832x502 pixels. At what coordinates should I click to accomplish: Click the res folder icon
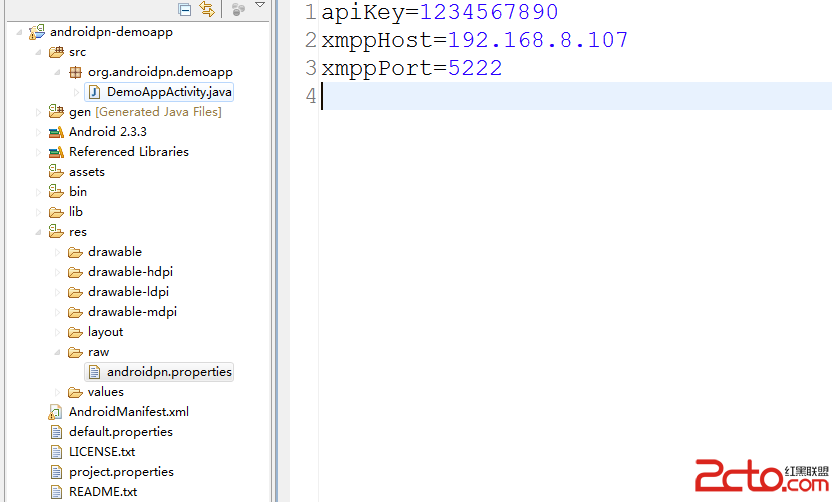[x=56, y=231]
